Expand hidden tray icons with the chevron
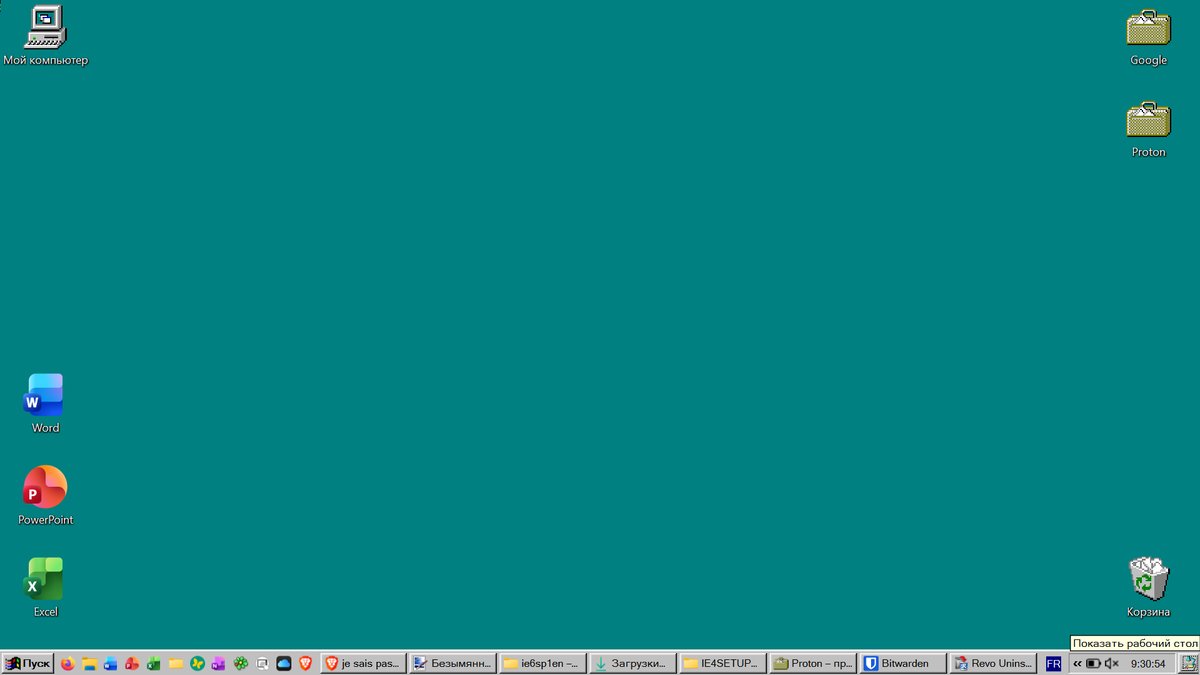This screenshot has width=1200, height=675. point(1077,663)
